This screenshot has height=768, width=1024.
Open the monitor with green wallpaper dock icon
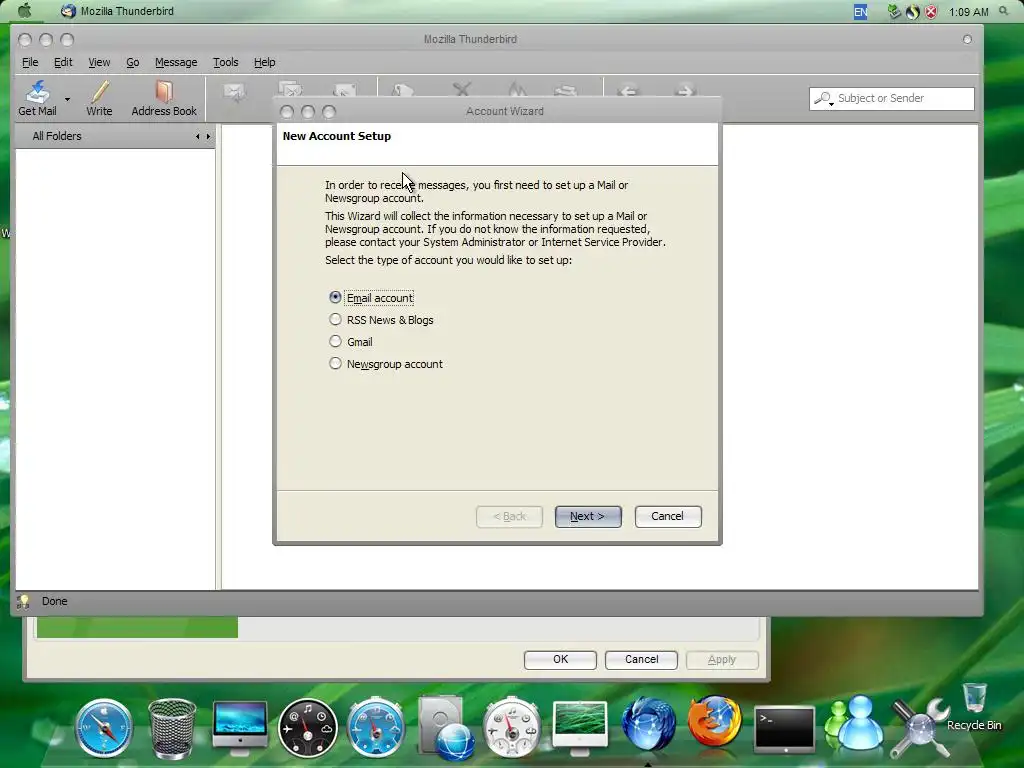pyautogui.click(x=580, y=727)
